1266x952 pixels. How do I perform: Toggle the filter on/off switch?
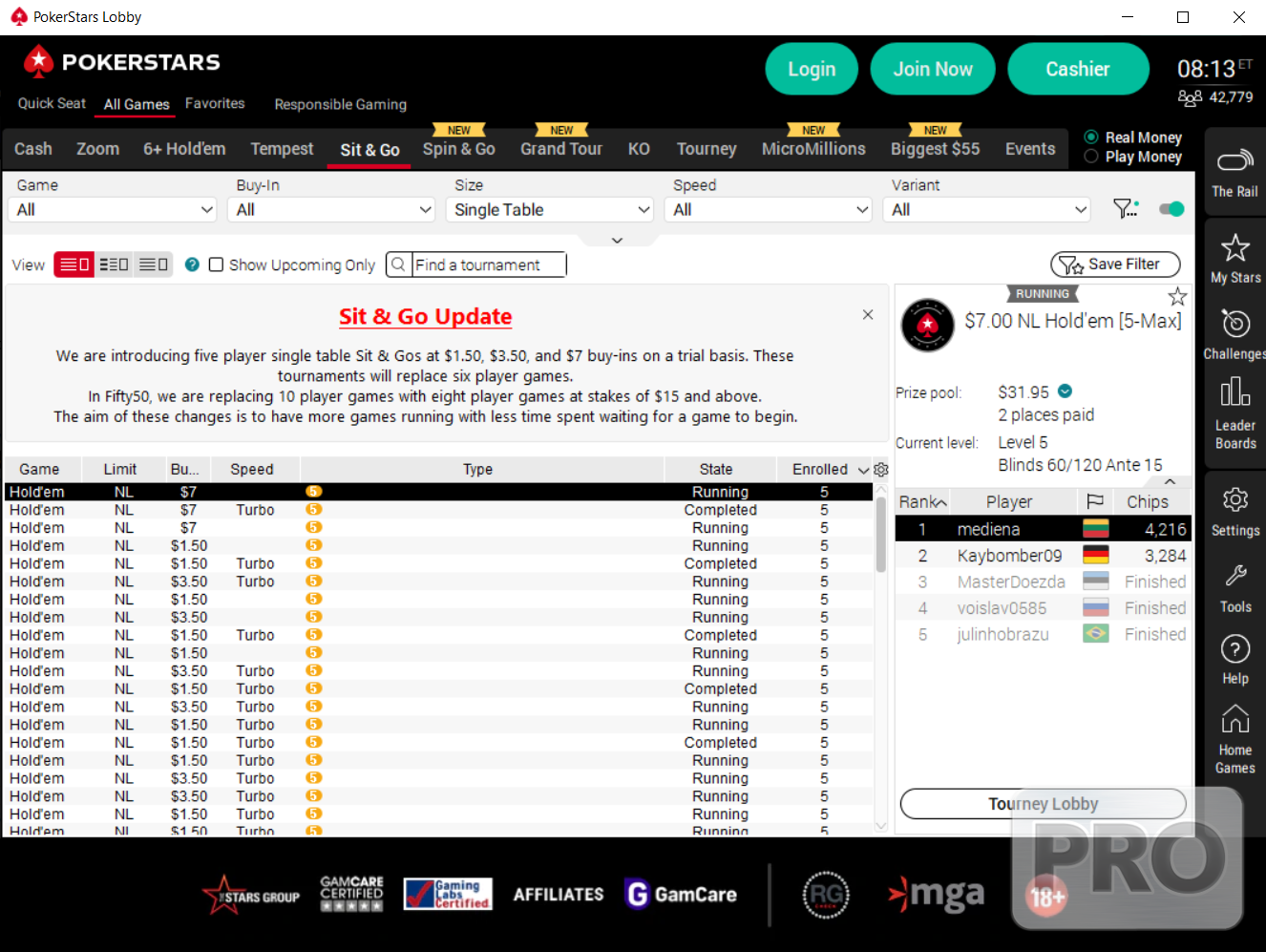1171,209
